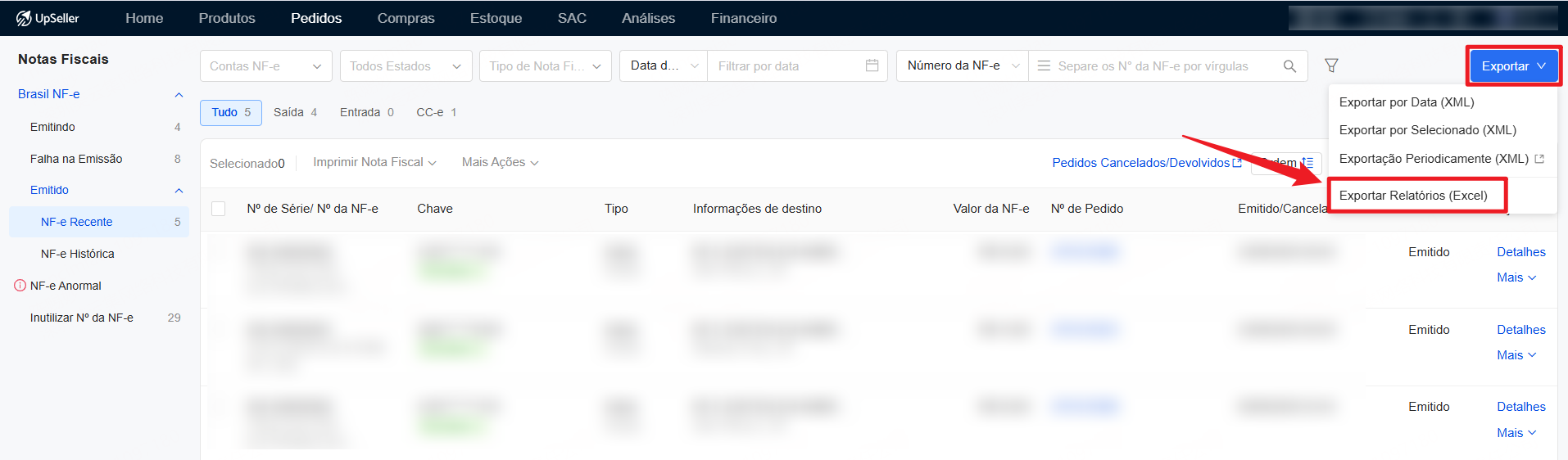Click the list icon in NF-e search
The height and width of the screenshot is (460, 1568).
[x=1044, y=65]
